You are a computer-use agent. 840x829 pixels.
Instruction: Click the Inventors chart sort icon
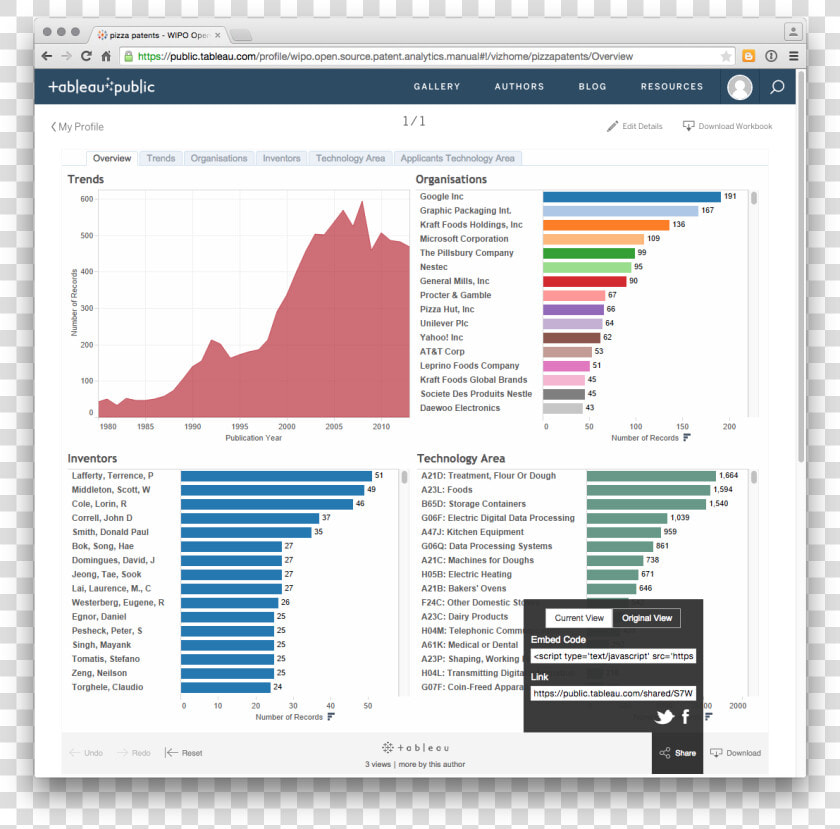point(331,717)
